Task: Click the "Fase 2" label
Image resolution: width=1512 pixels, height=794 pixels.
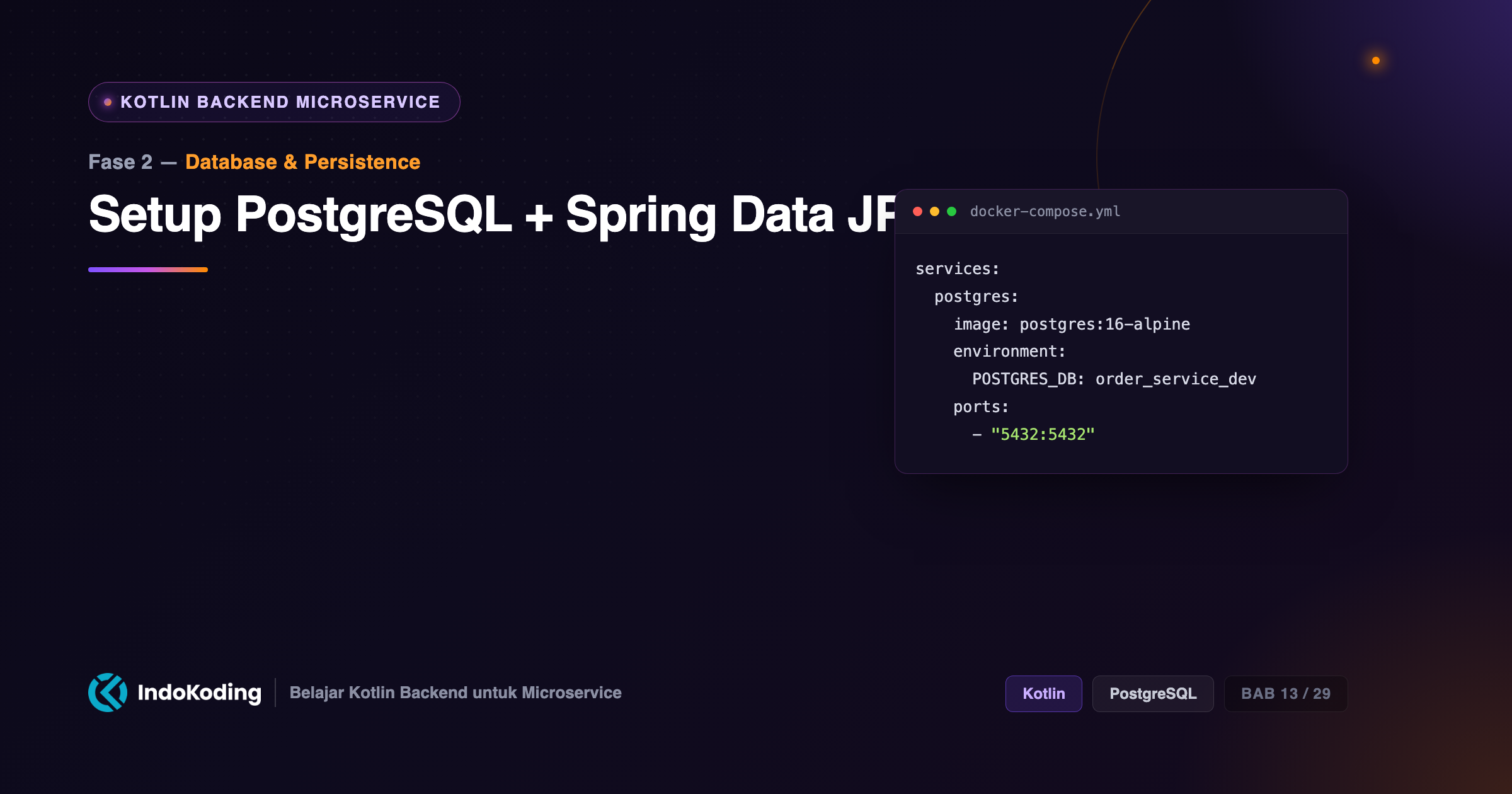Action: [120, 162]
